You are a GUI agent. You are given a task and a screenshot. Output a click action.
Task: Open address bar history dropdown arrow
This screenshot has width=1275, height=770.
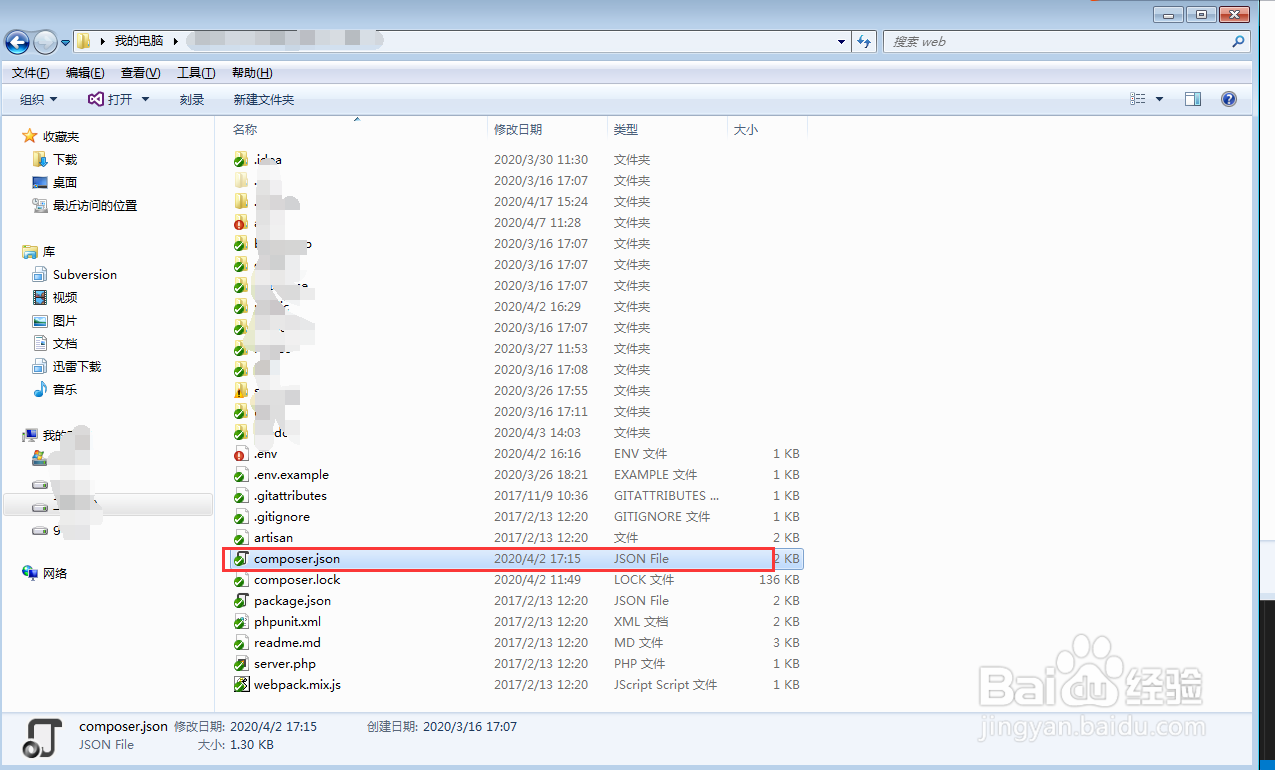[841, 42]
